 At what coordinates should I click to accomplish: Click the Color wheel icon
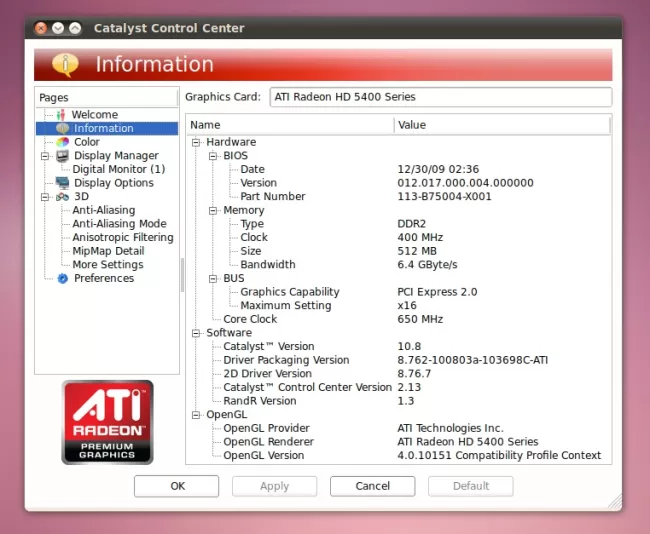coord(62,142)
